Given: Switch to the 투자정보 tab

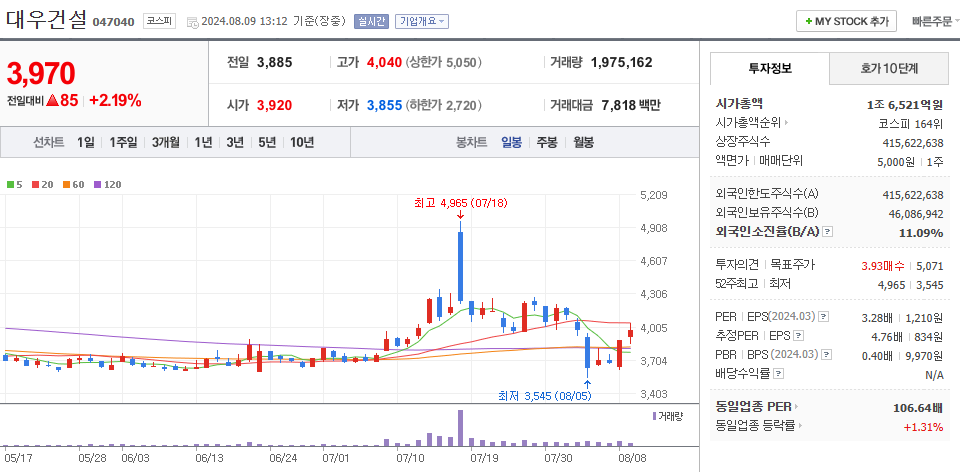Looking at the screenshot, I should tap(770, 68).
